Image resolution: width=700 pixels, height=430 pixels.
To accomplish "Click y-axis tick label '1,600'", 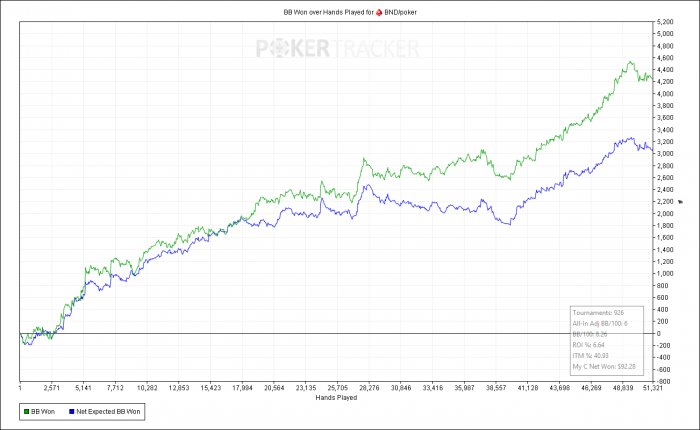I will coord(665,238).
